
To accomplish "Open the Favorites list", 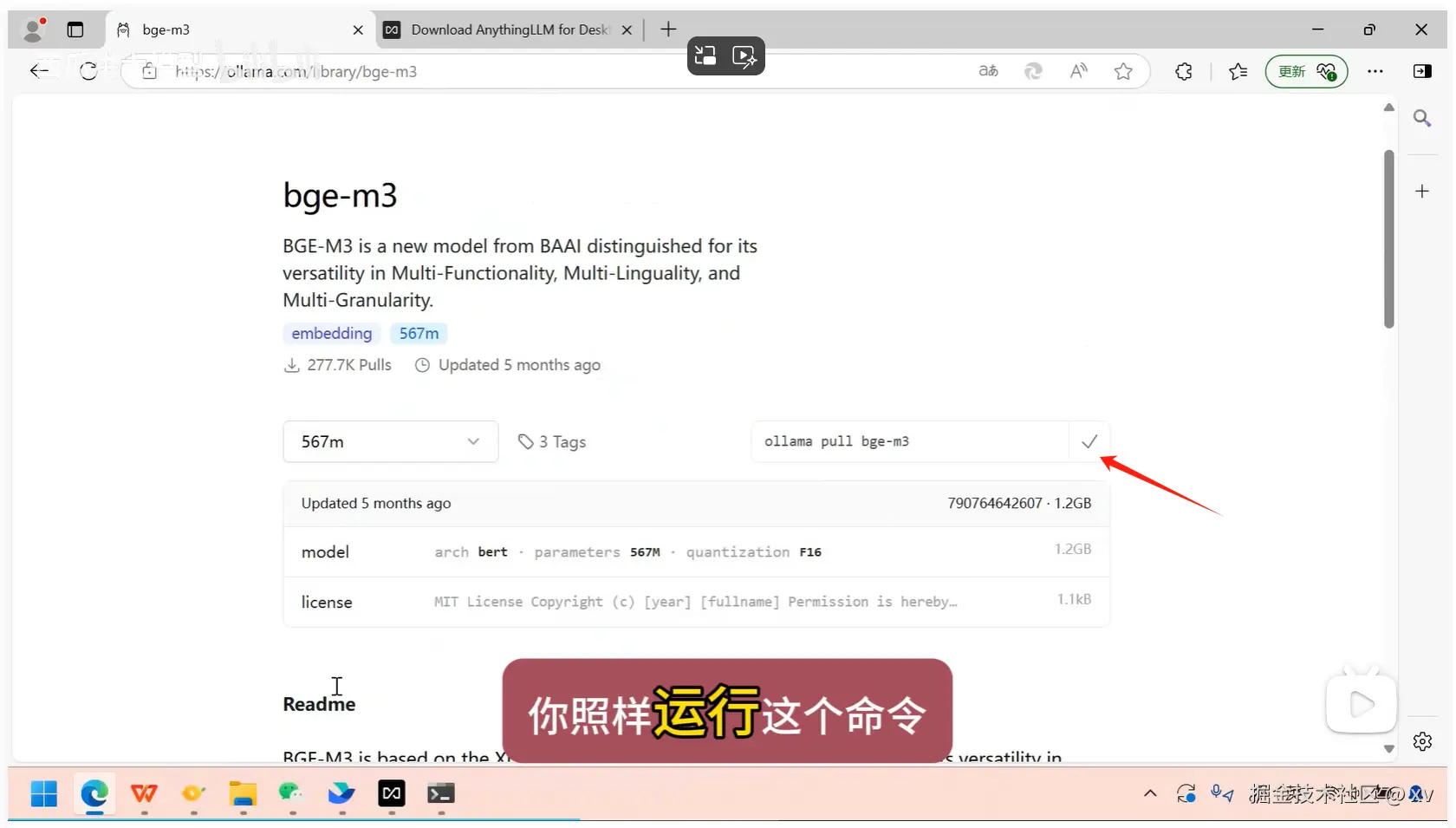I will click(x=1238, y=71).
